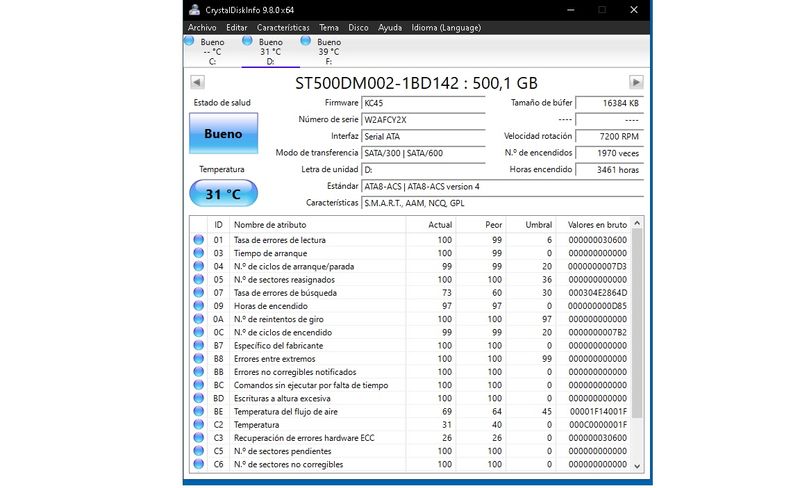Image resolution: width=800 pixels, height=488 pixels.
Task: Click the buffer size field 16384 KB
Action: tap(609, 103)
